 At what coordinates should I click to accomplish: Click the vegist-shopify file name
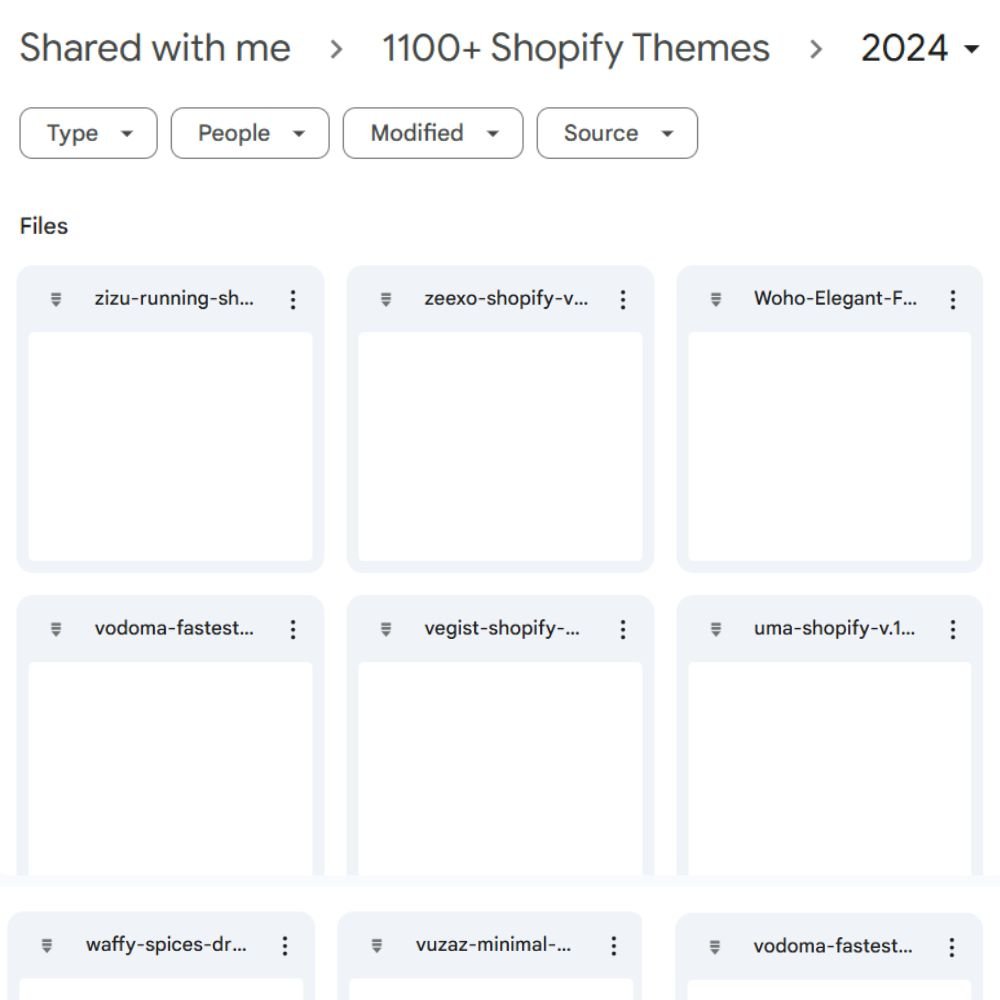502,629
